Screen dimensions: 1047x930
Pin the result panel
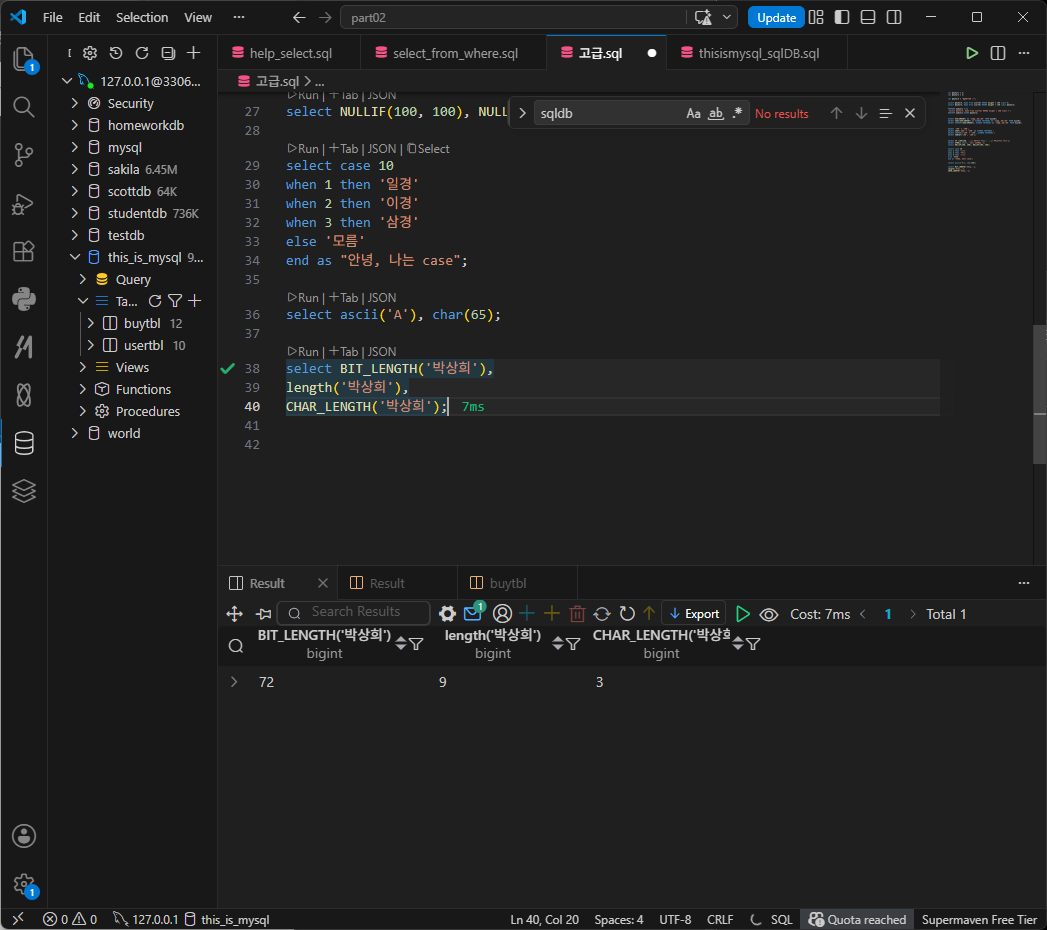[264, 614]
